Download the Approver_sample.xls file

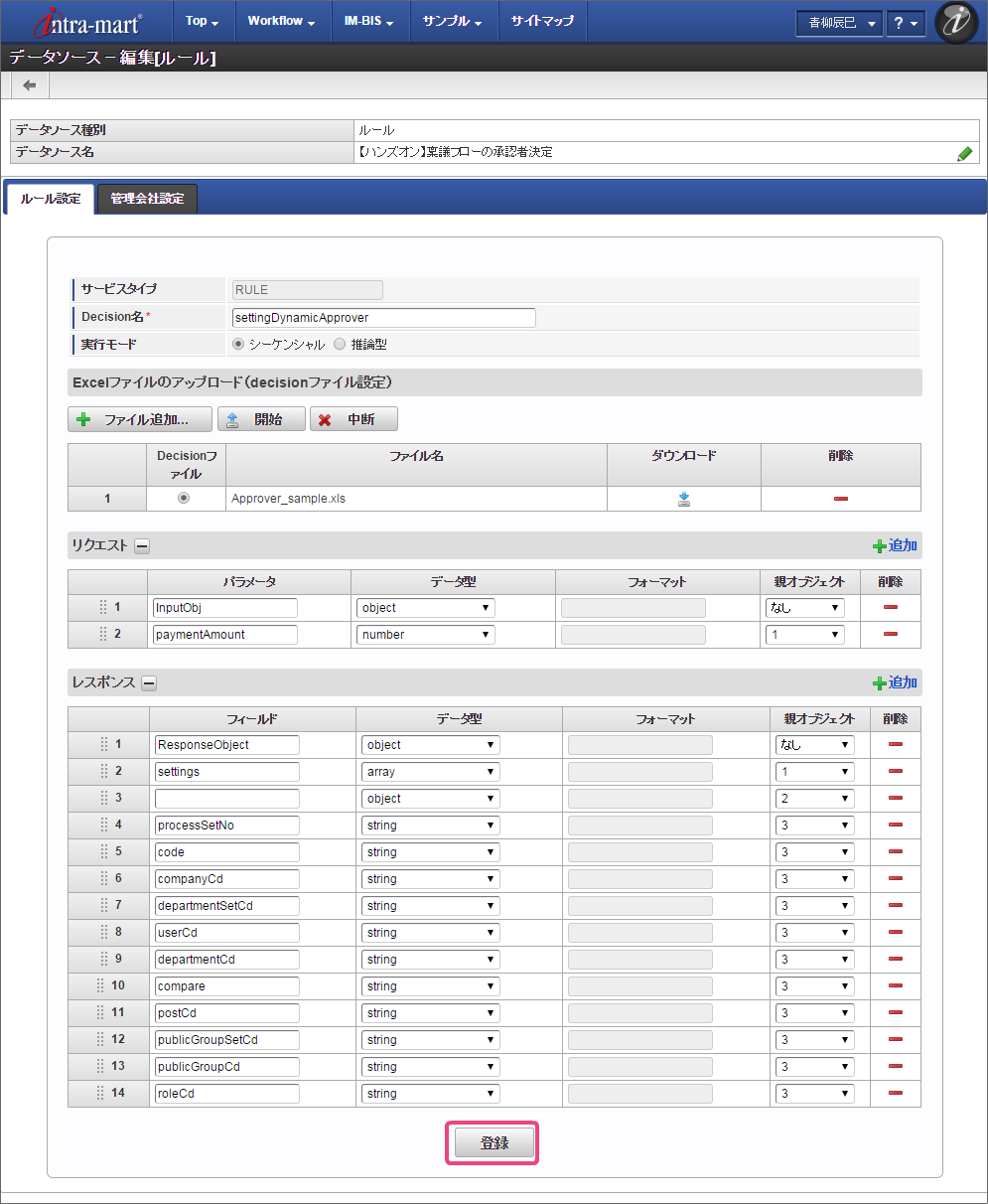click(684, 500)
